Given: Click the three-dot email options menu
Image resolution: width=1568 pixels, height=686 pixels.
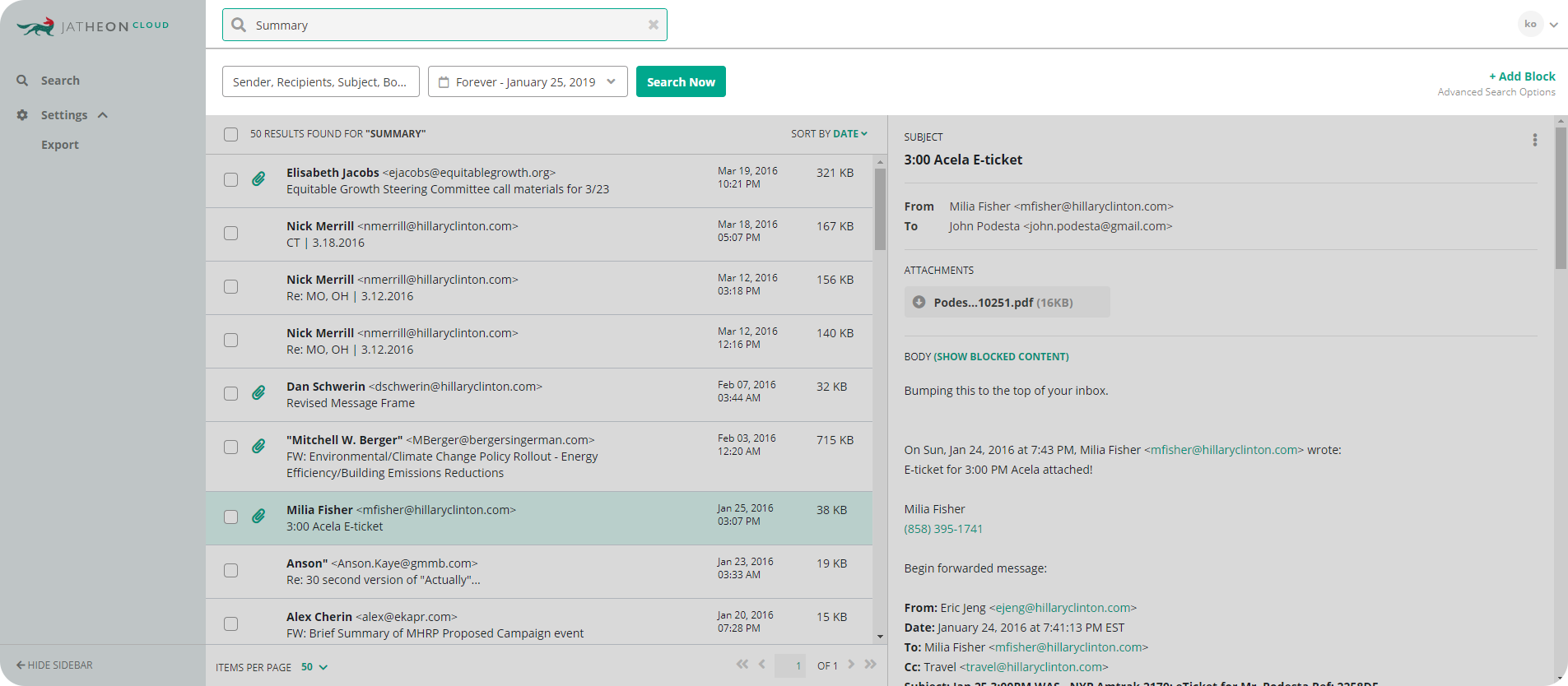Looking at the screenshot, I should tap(1534, 140).
